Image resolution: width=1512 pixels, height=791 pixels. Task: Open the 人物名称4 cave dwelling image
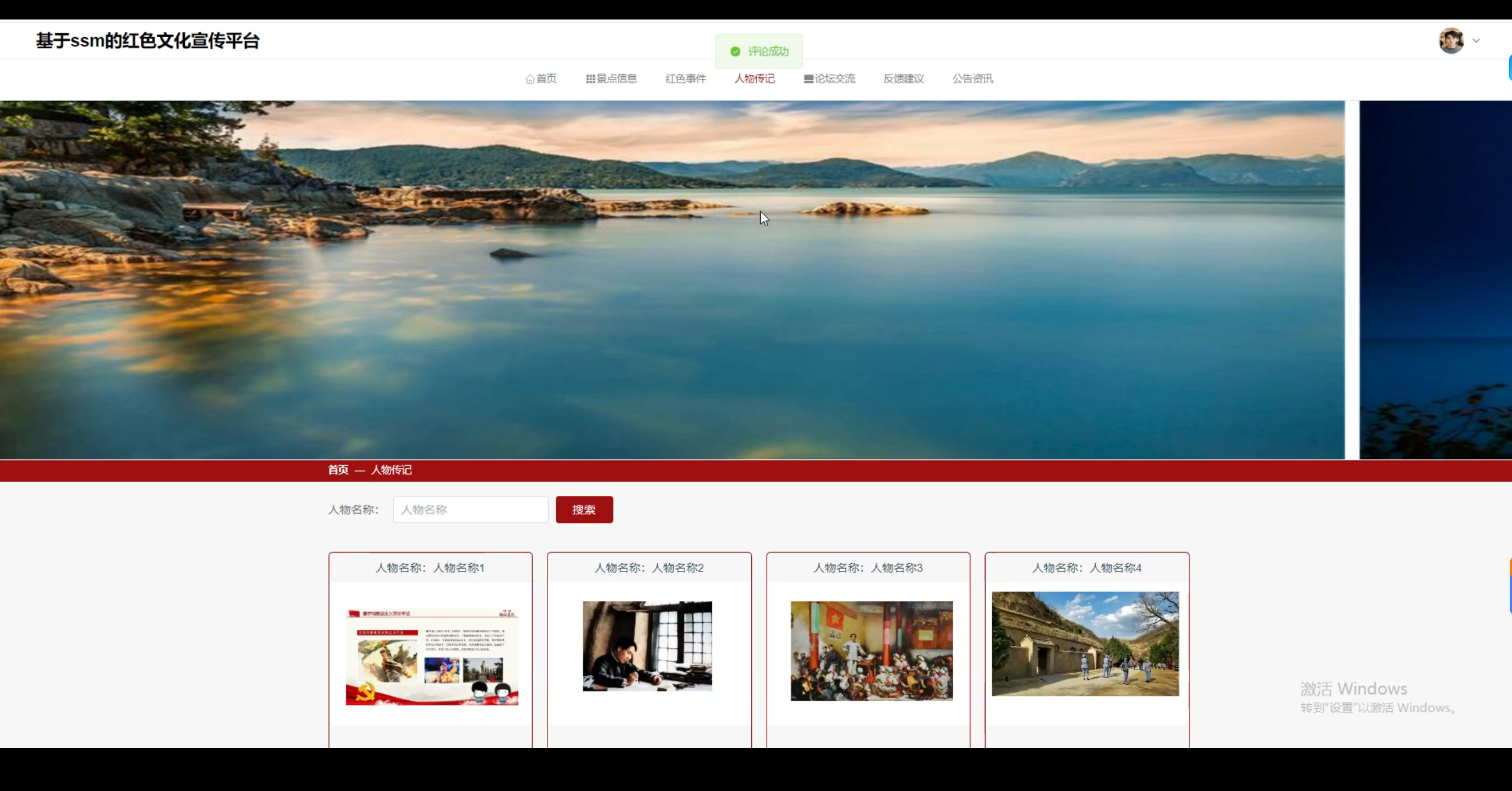click(x=1085, y=643)
